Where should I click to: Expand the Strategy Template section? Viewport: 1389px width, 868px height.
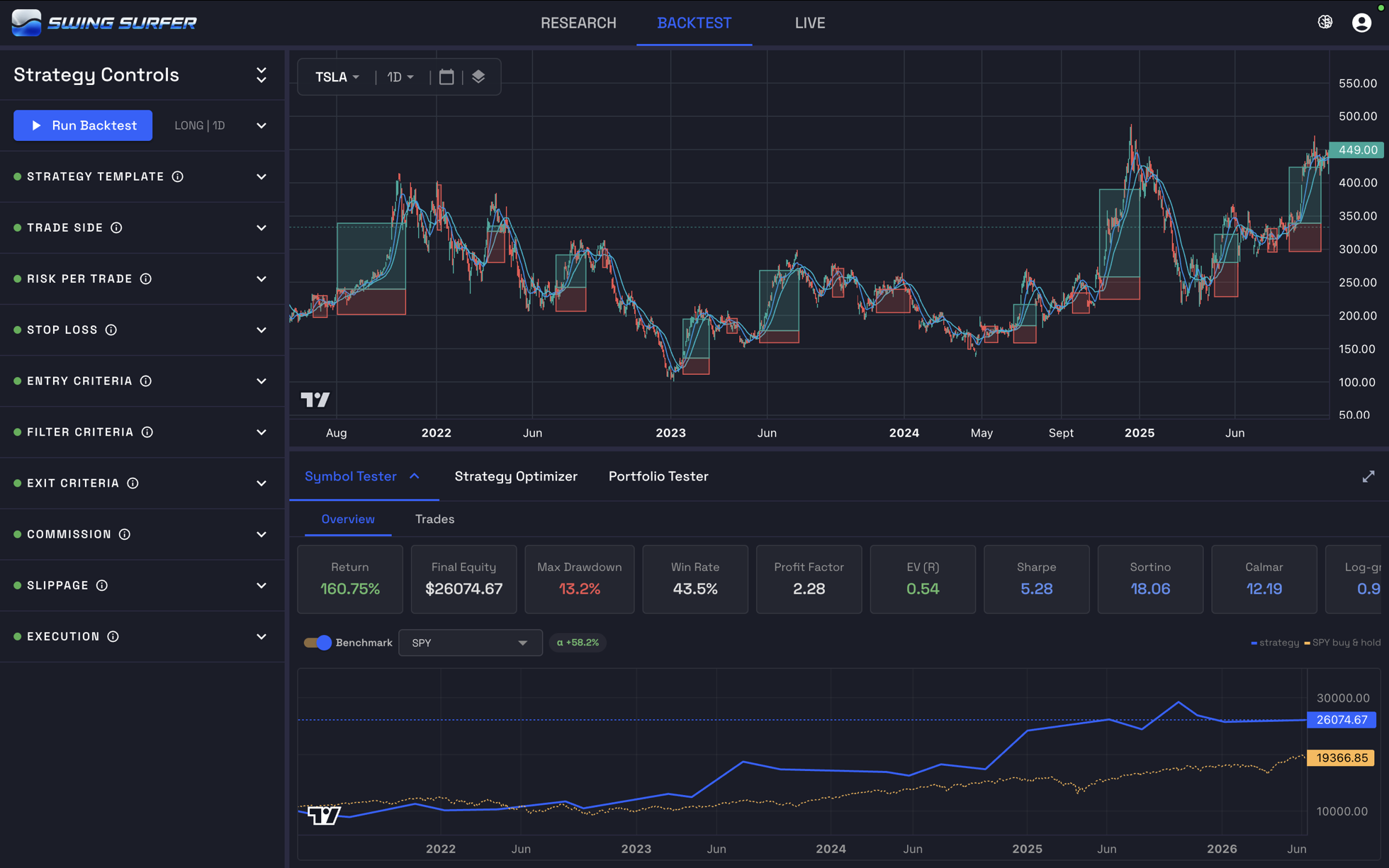[262, 176]
